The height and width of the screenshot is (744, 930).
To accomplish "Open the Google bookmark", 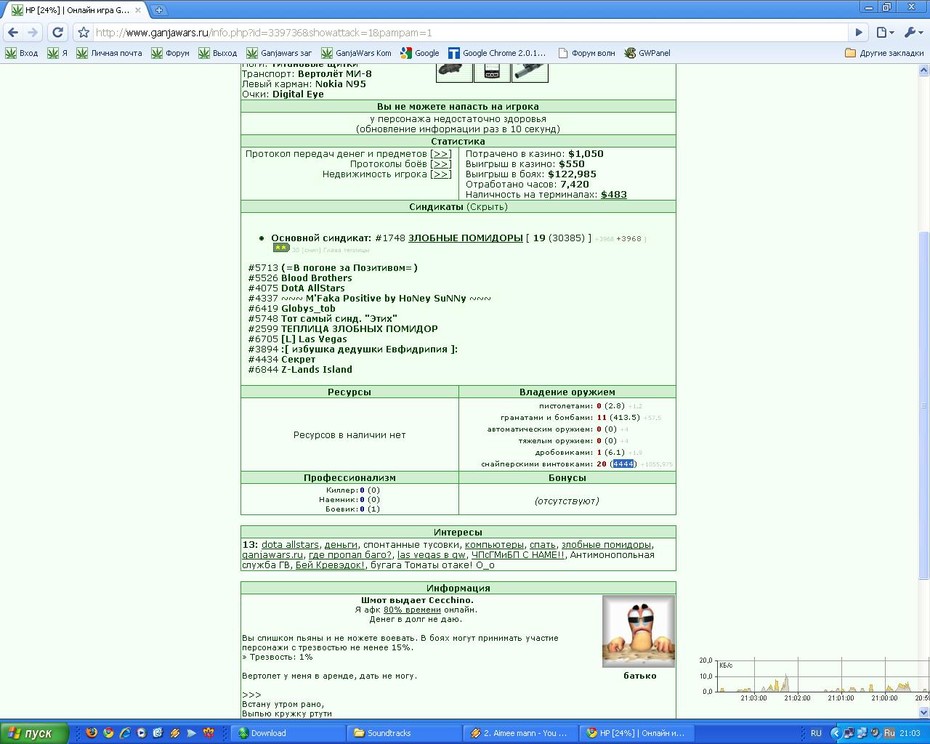I will [420, 53].
